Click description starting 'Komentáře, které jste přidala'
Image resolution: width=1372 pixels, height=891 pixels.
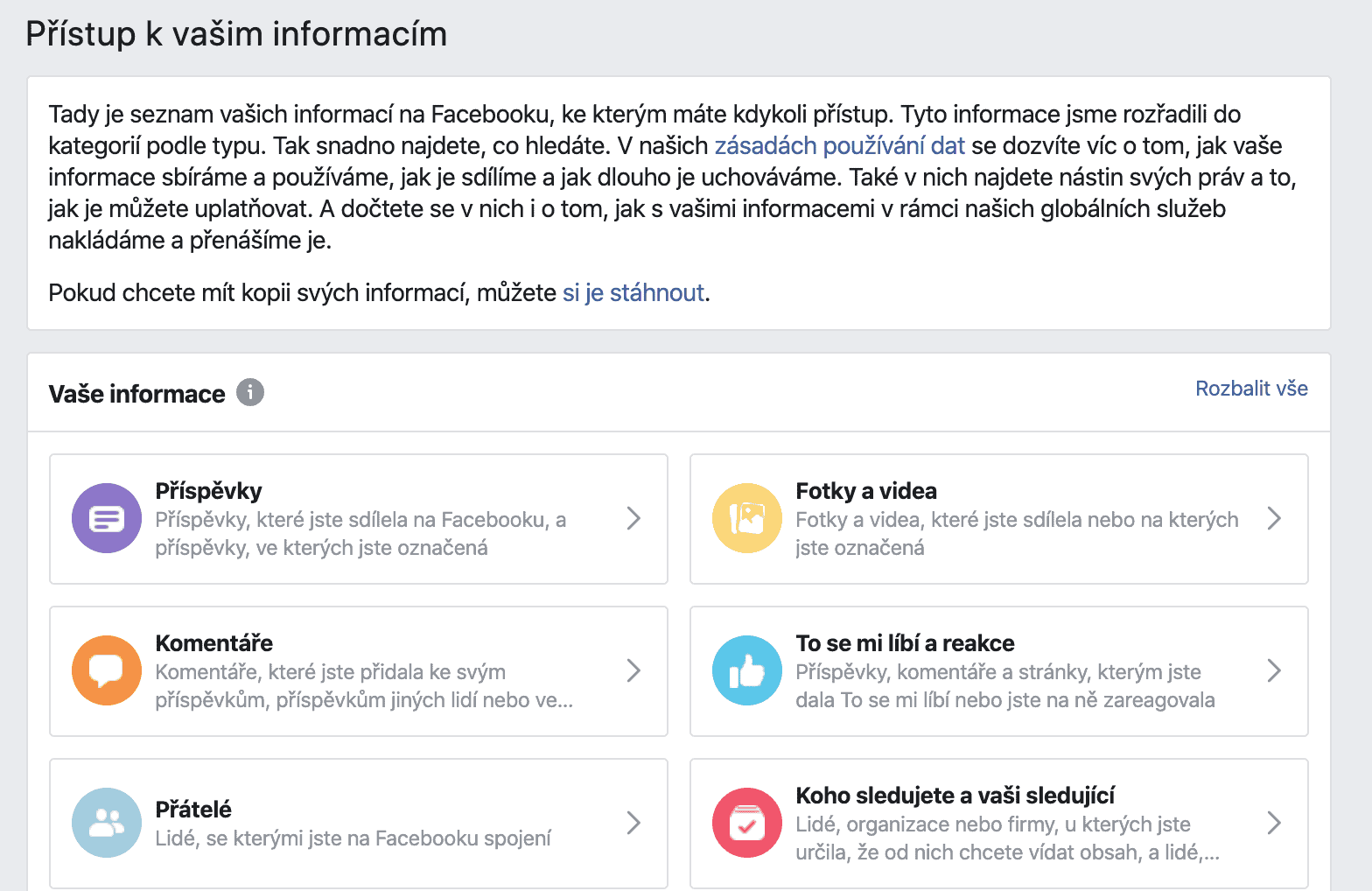[364, 686]
